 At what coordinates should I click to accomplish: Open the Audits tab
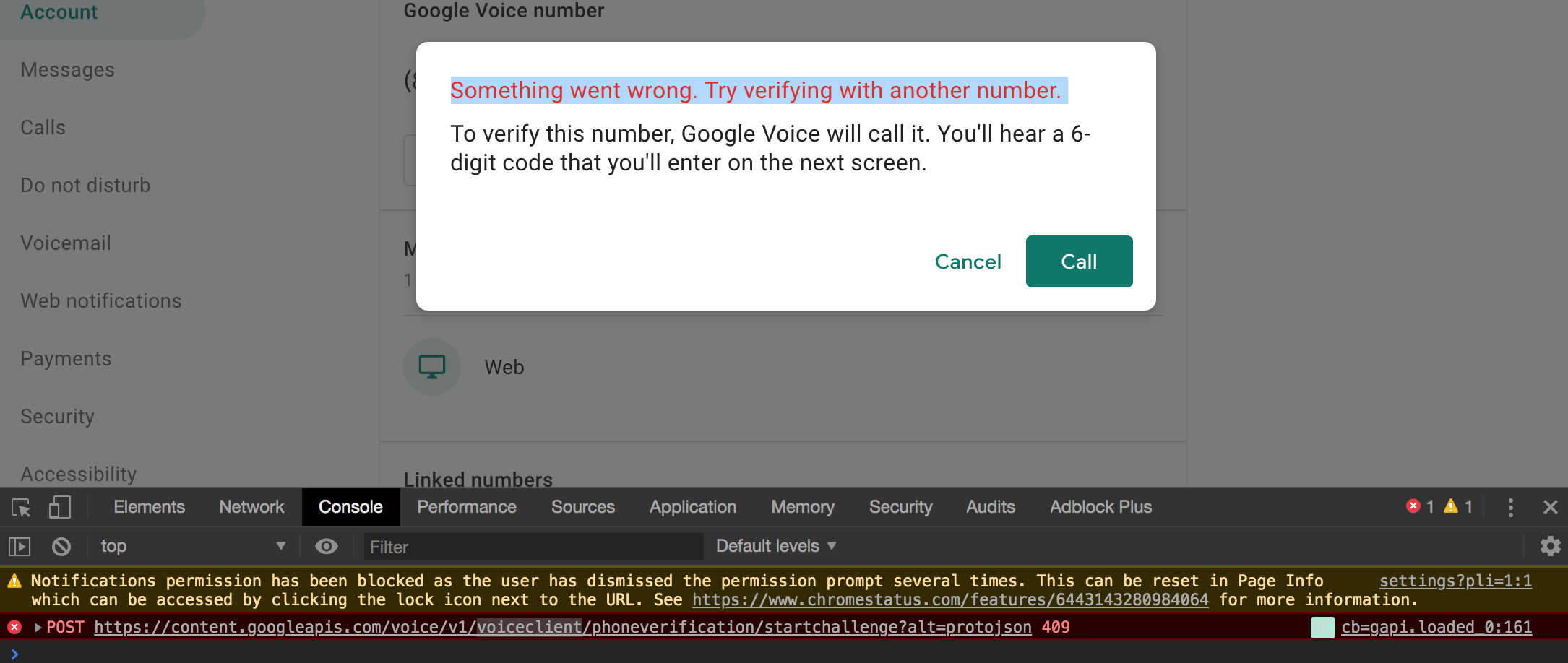(990, 507)
